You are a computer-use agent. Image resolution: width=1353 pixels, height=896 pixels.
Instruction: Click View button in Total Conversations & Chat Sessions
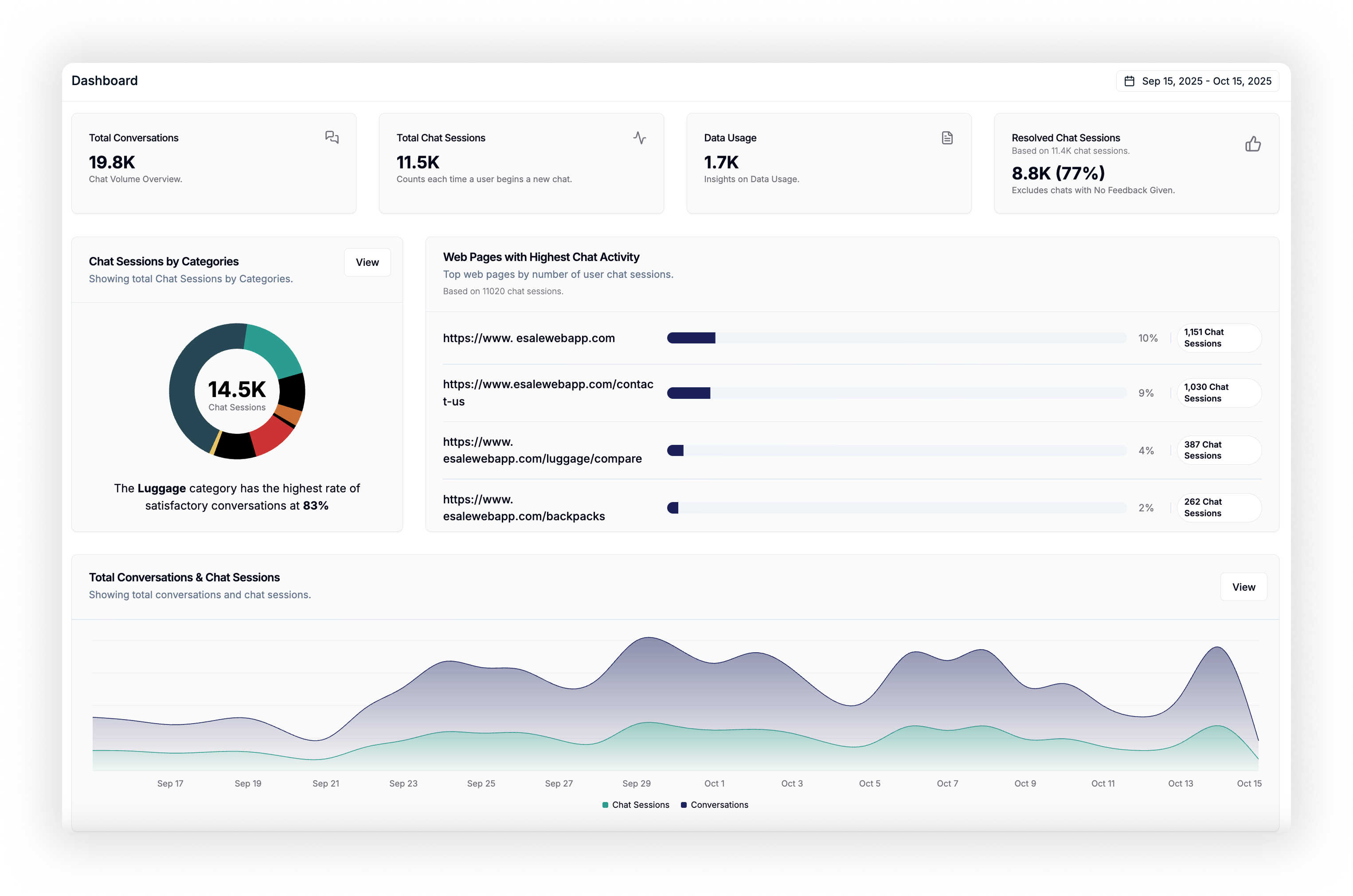coord(1243,587)
